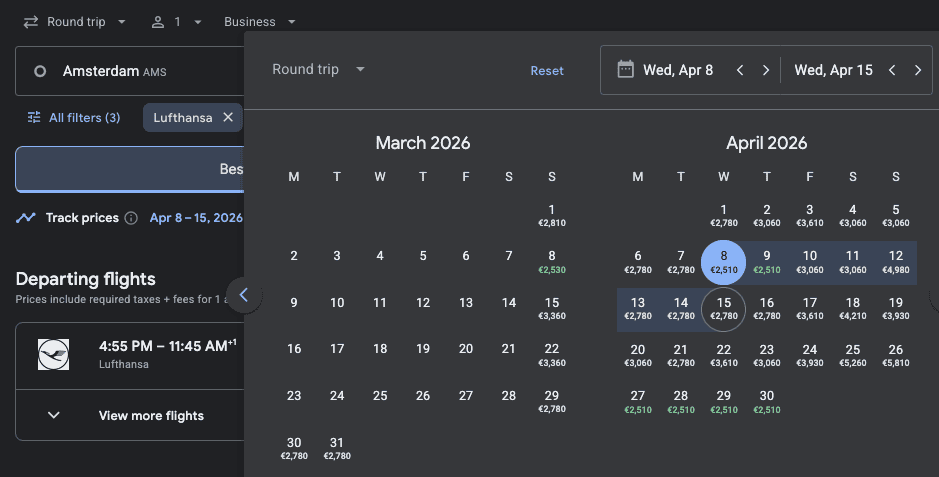Expand View more flights
This screenshot has width=939, height=477.
[x=130, y=415]
